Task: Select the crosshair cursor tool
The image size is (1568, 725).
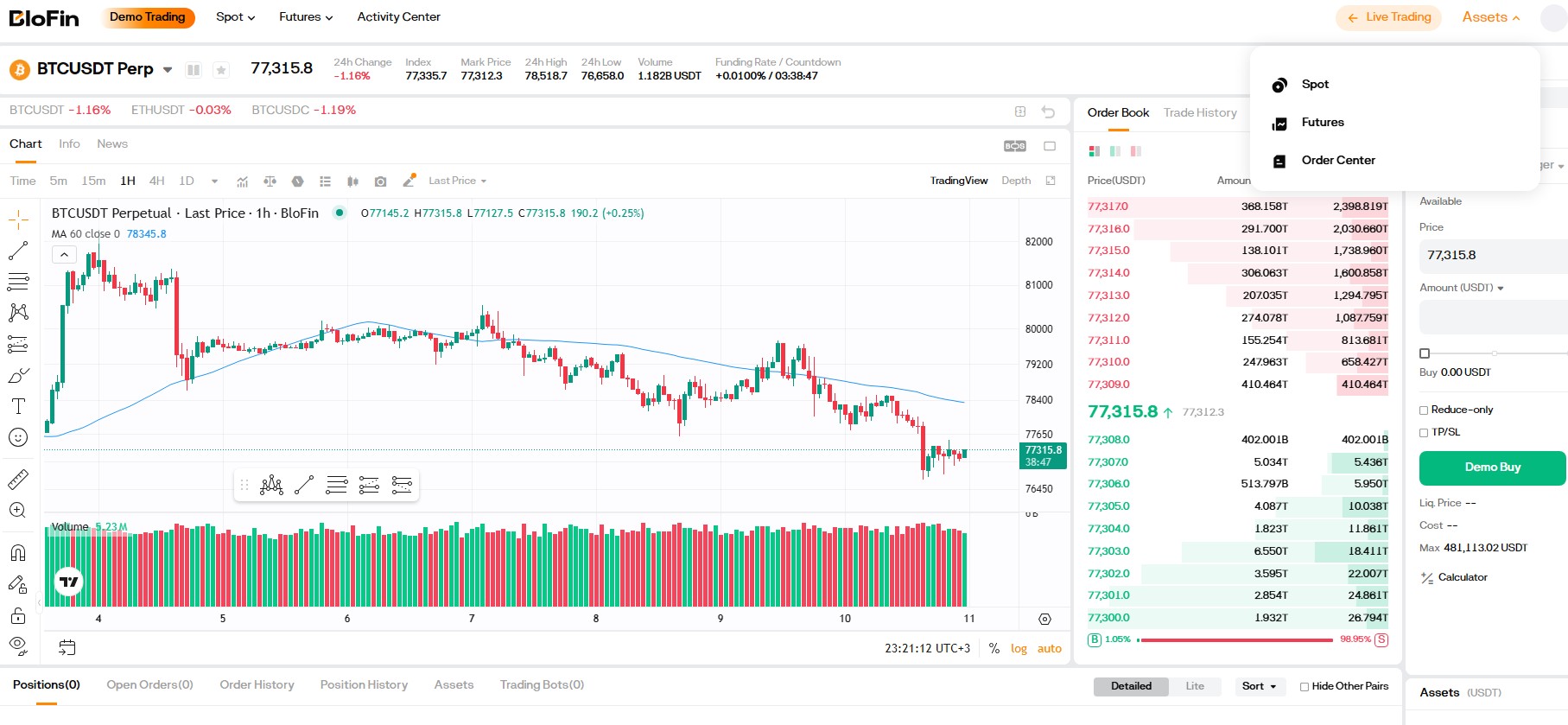Action: [18, 219]
